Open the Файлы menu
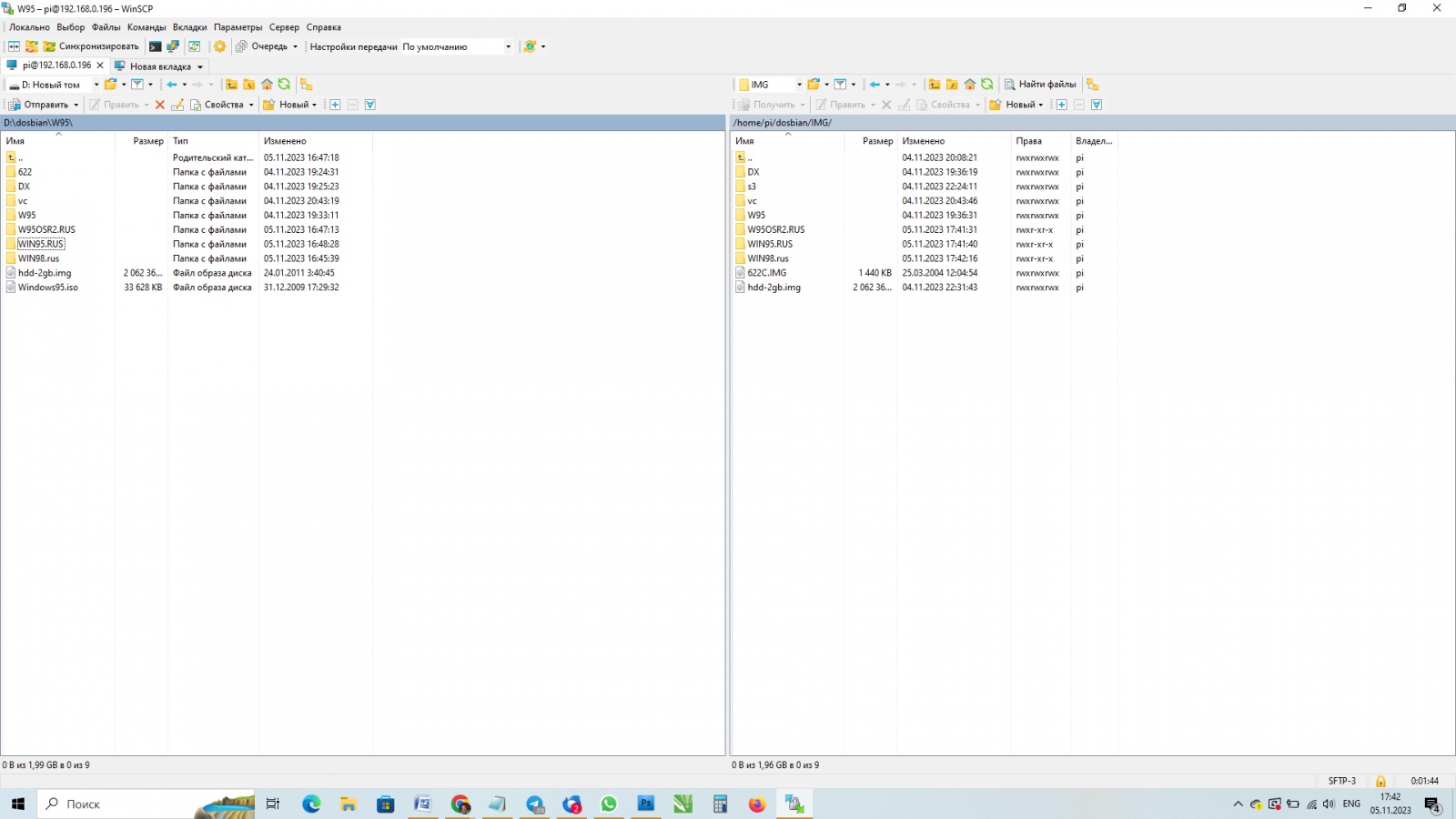The width and height of the screenshot is (1456, 819). [106, 27]
